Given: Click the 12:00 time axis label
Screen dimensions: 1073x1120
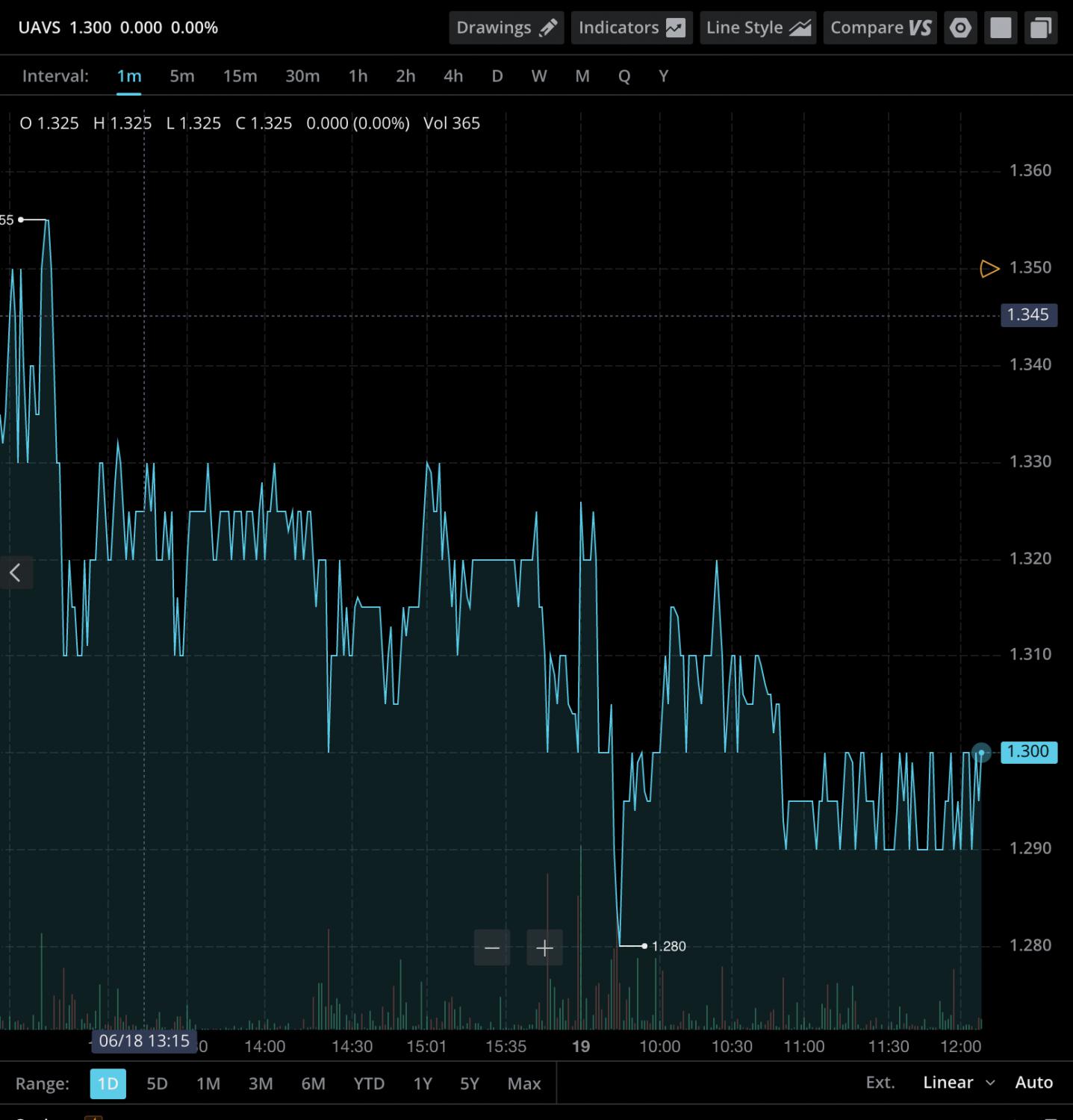Looking at the screenshot, I should click(961, 1047).
